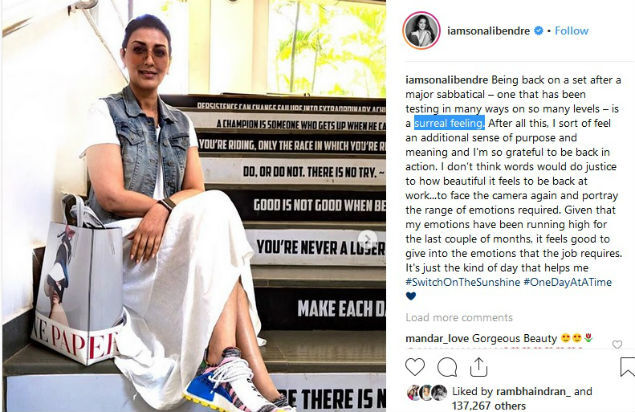This screenshot has height=412, width=635.
Task: Open the #OneDayAtATime hashtag
Action: pyautogui.click(x=567, y=282)
